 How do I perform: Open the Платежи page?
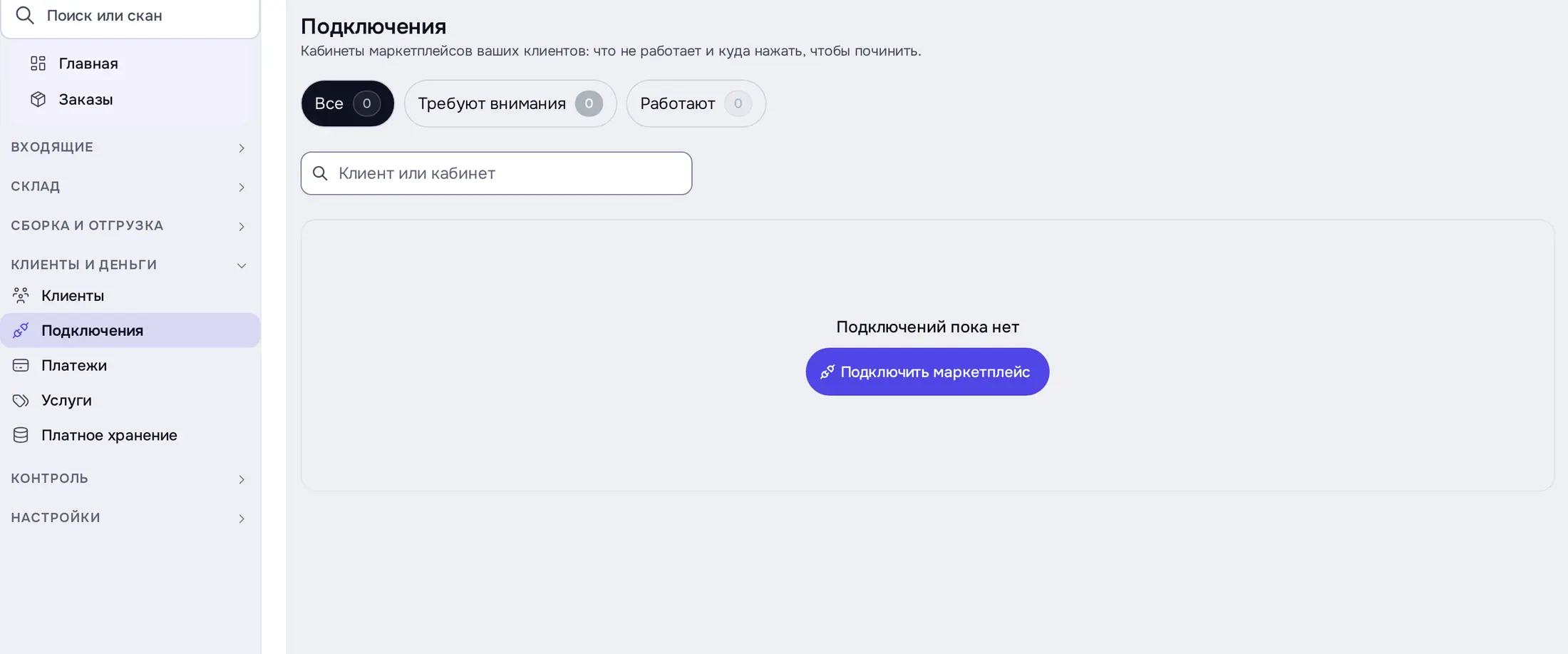pyautogui.click(x=130, y=365)
